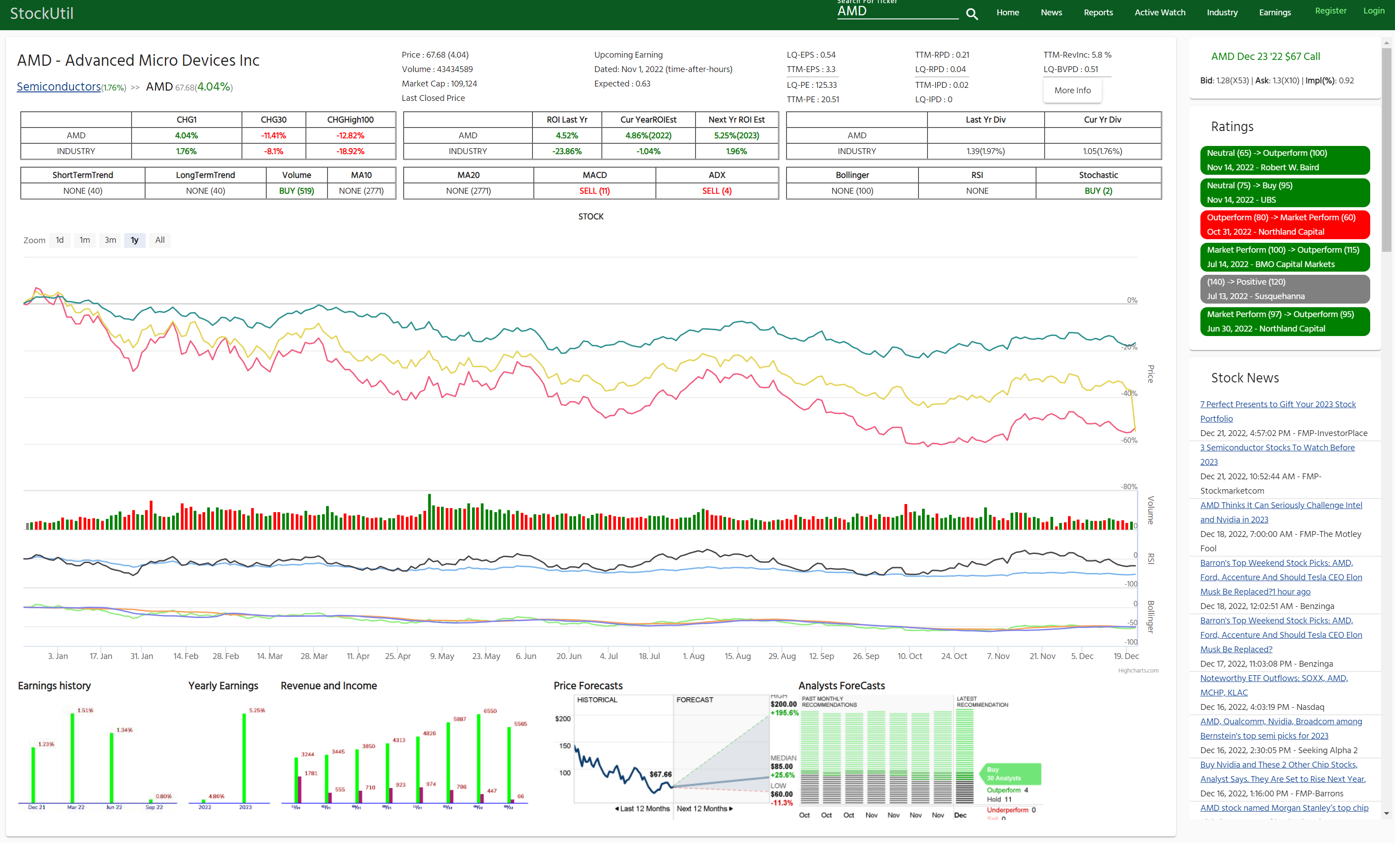Click the ADX signal SELL (4)
This screenshot has height=868, width=1395.
click(x=717, y=191)
